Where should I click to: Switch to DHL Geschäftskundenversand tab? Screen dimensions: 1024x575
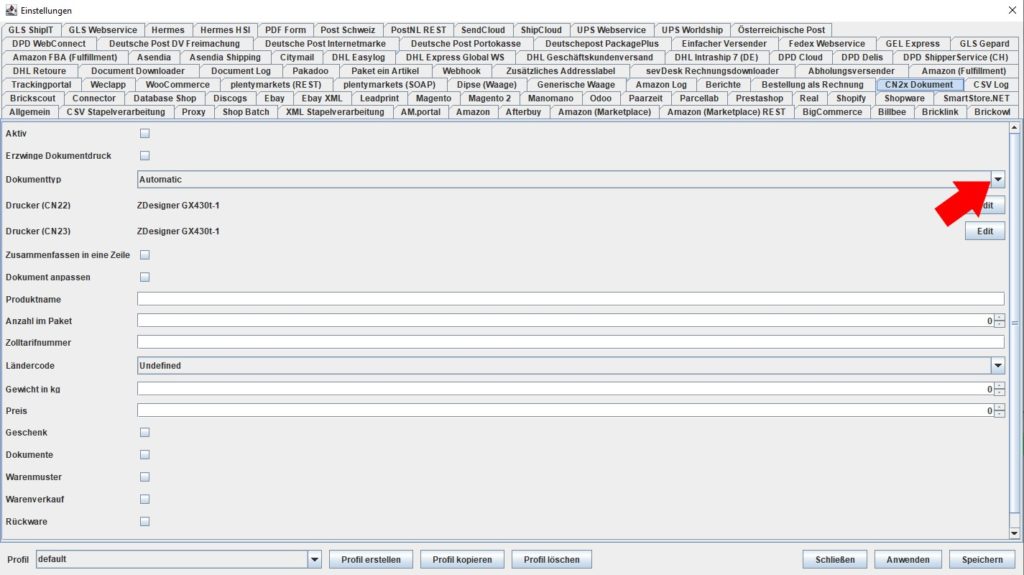click(x=590, y=58)
